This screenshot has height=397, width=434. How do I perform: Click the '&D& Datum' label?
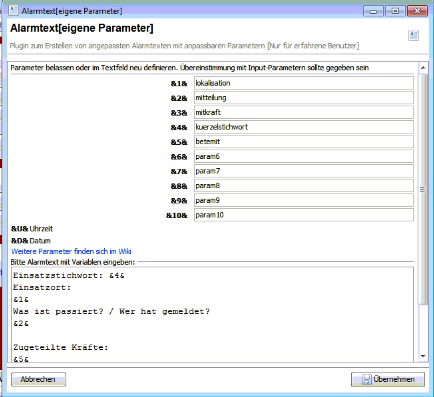31,241
